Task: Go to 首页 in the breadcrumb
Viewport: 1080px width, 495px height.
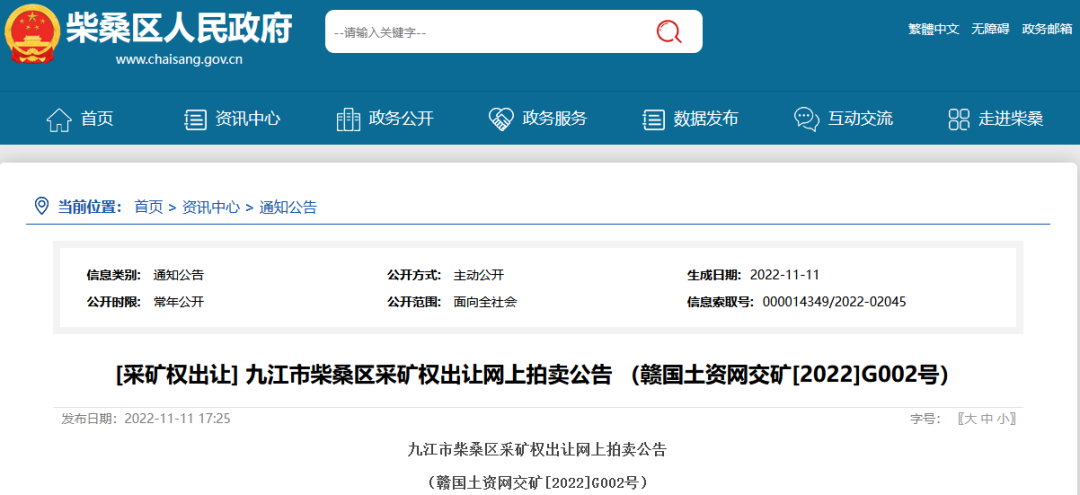Action: tap(148, 207)
